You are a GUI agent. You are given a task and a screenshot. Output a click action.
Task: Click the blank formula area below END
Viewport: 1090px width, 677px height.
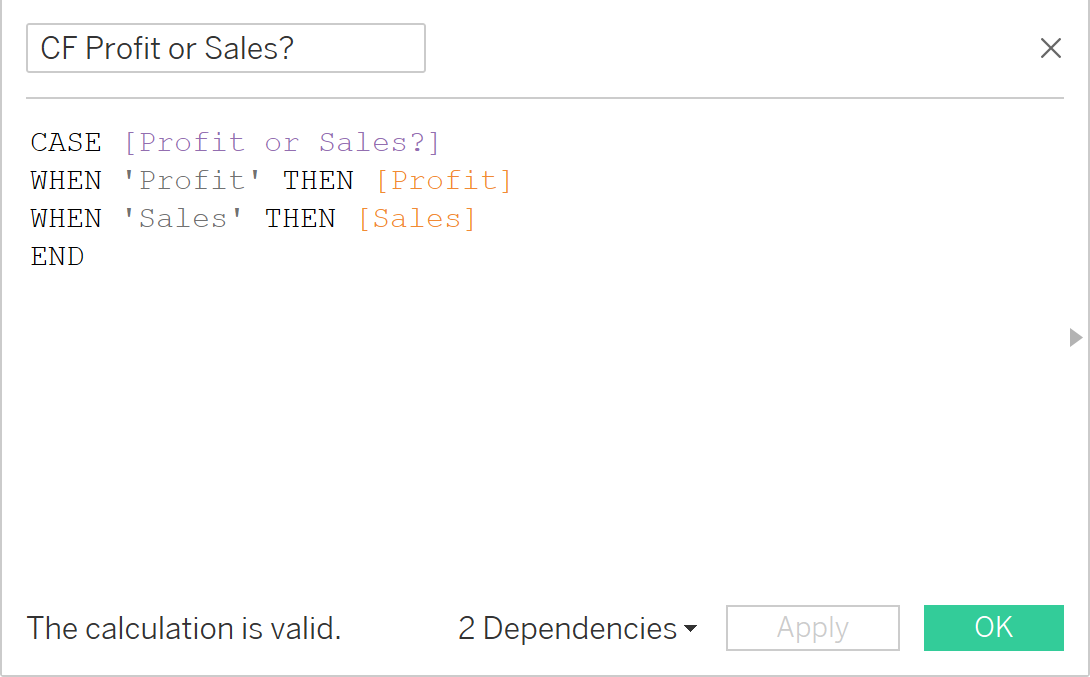[x=500, y=420]
